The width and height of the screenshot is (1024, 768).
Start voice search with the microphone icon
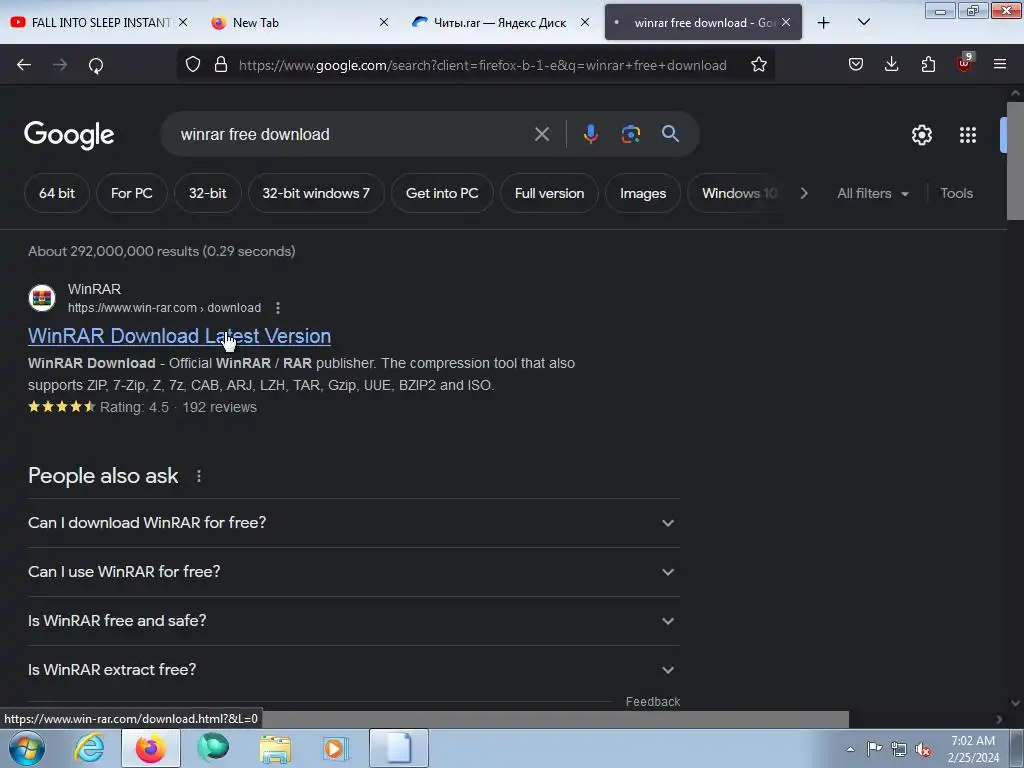pyautogui.click(x=590, y=134)
